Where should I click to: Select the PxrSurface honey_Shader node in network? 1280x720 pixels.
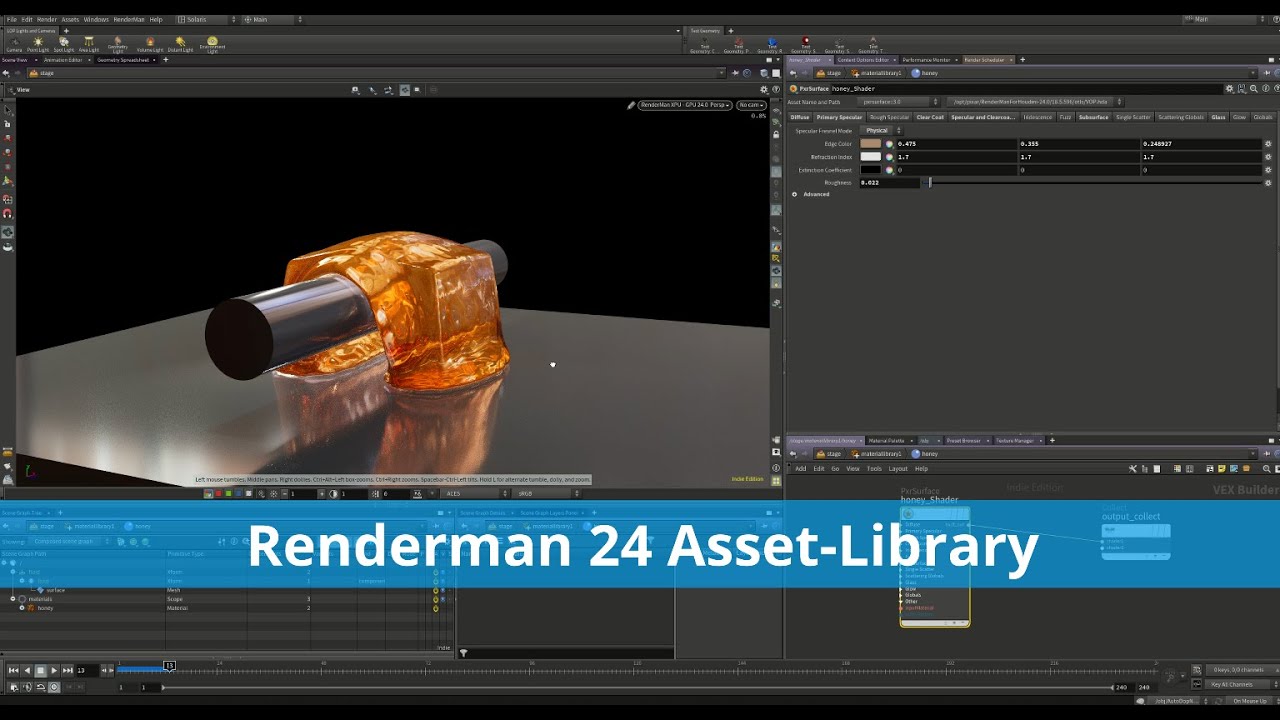[x=934, y=566]
